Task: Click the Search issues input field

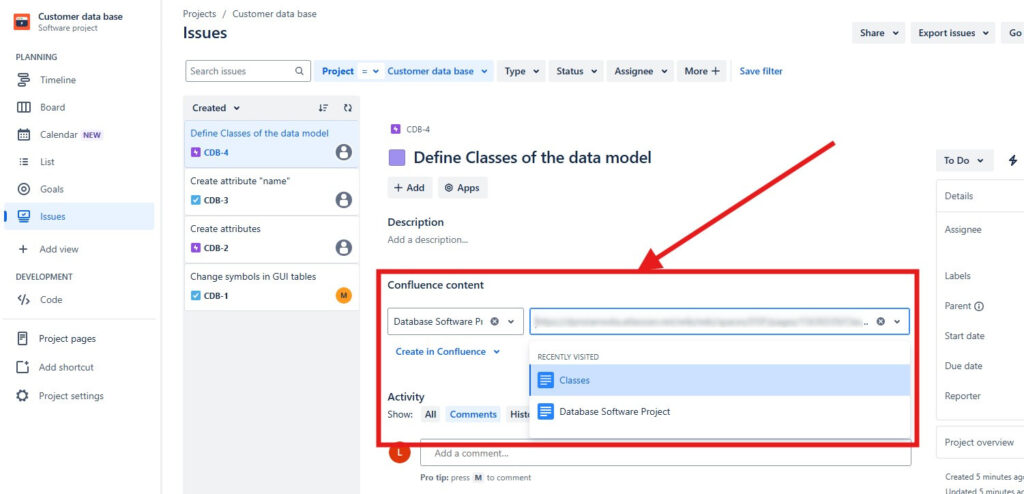Action: click(241, 71)
